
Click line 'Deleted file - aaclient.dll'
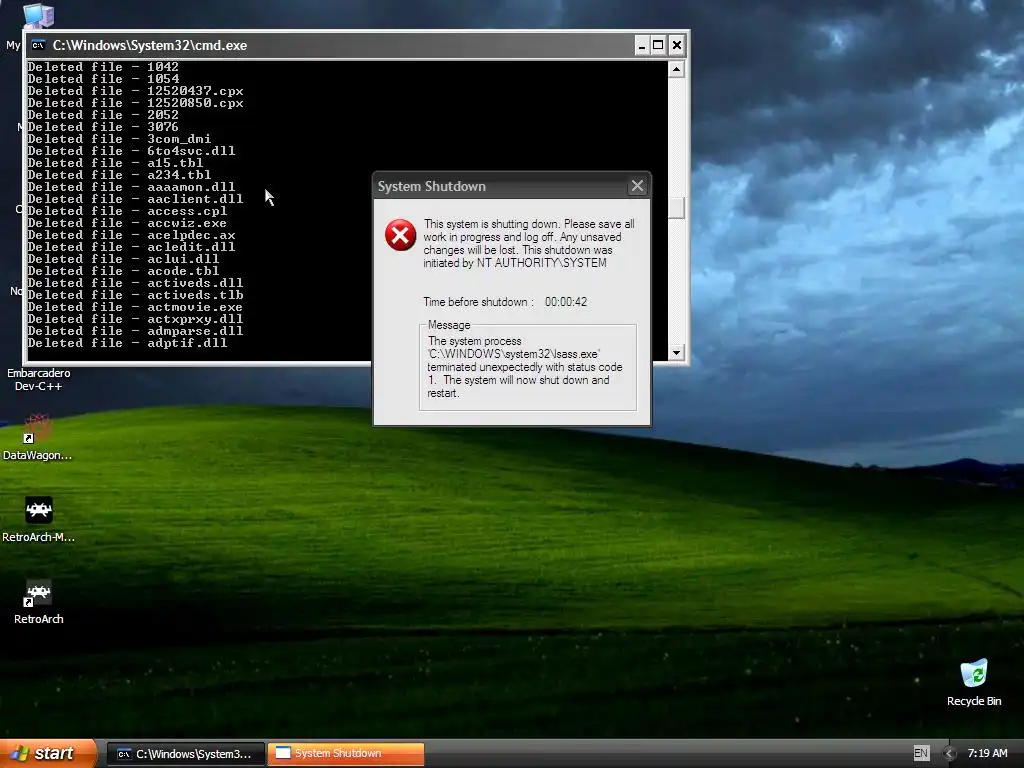(135, 199)
